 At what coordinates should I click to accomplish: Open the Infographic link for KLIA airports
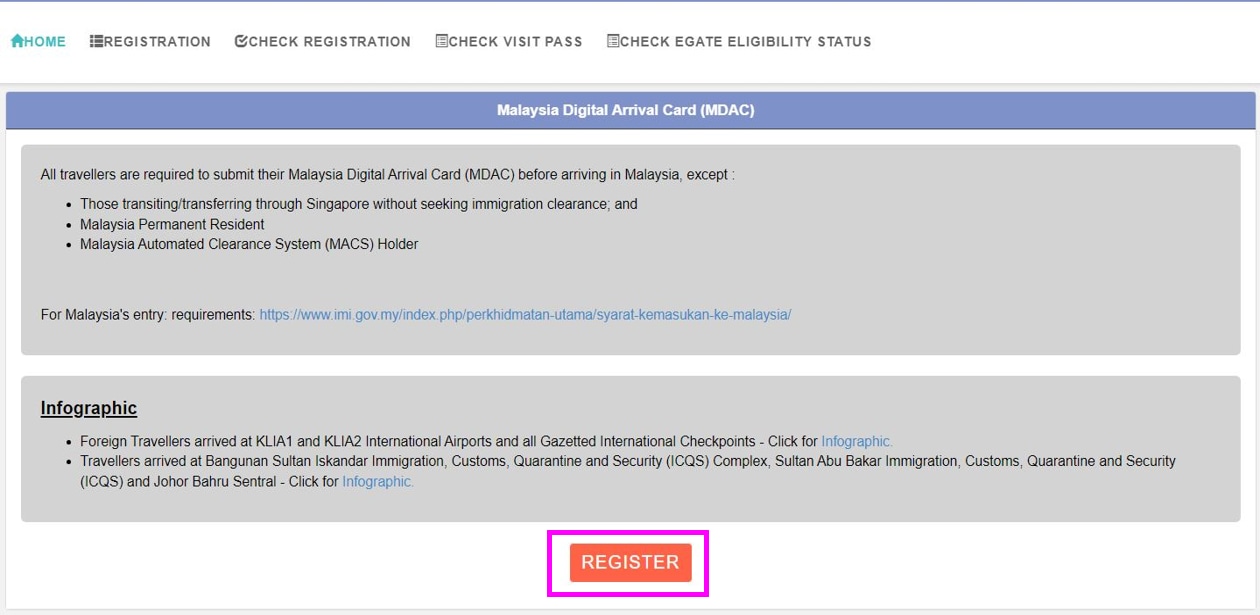(856, 441)
